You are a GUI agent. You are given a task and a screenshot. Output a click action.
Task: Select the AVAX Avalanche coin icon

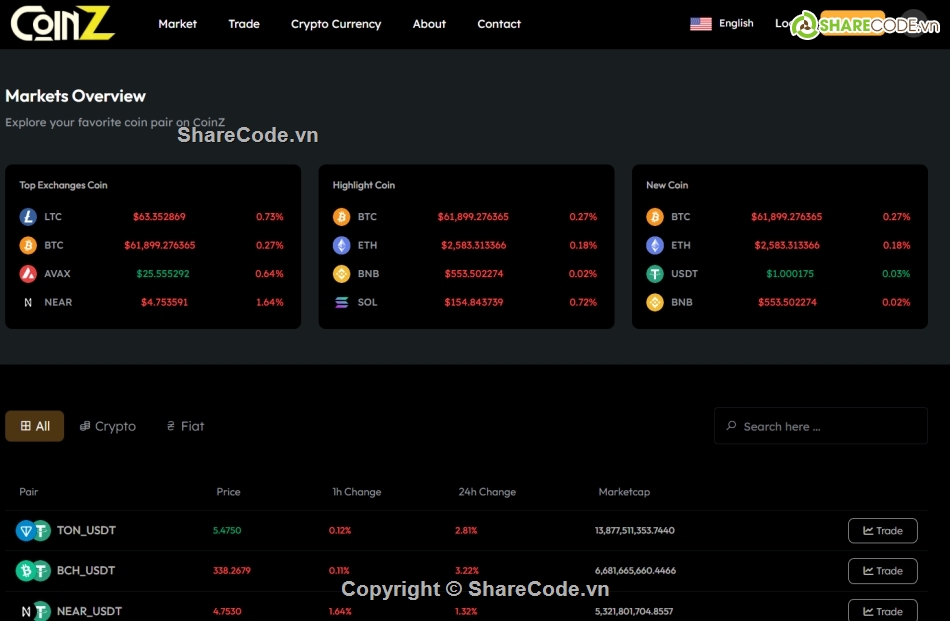pos(27,273)
